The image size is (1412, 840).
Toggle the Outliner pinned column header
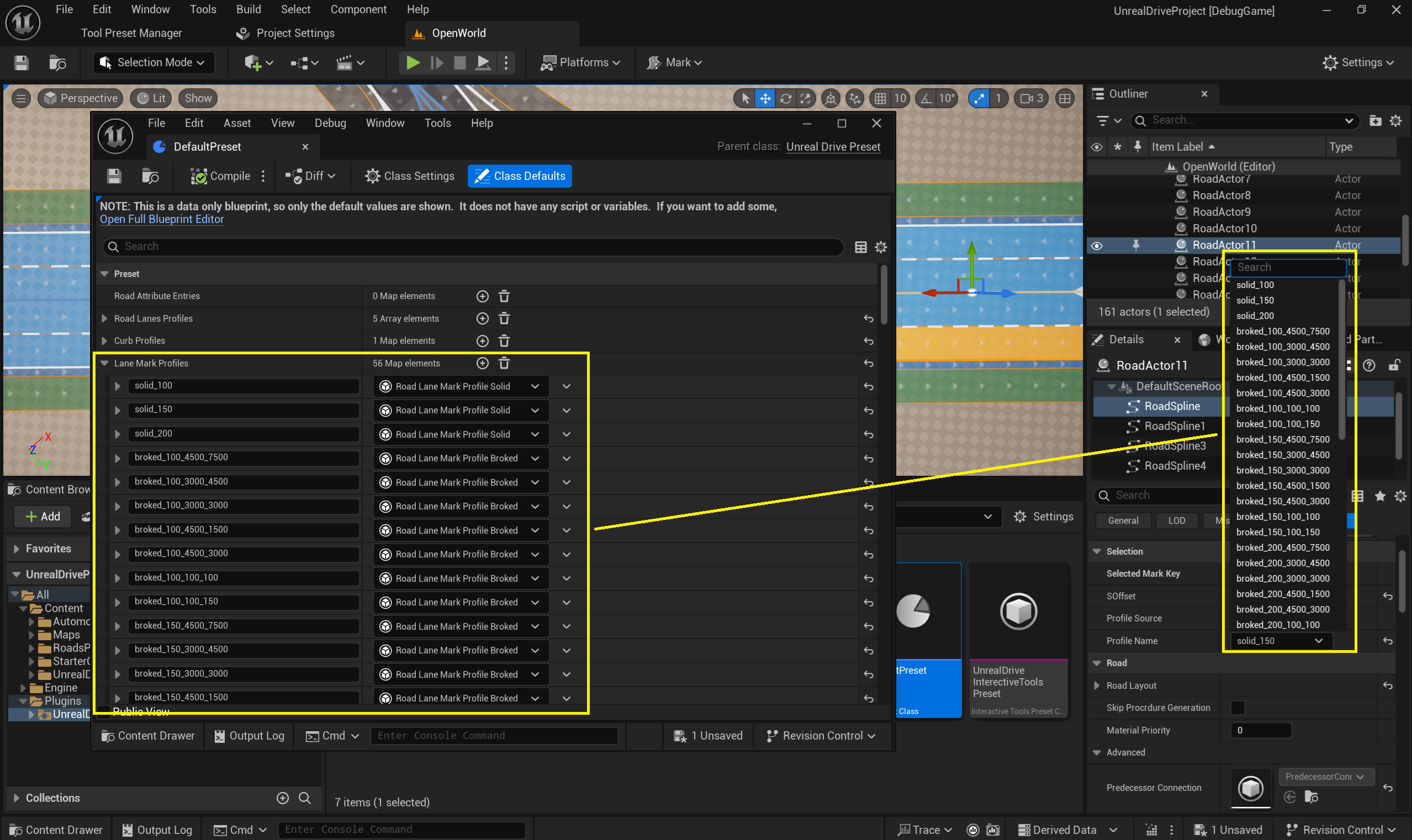point(1137,147)
